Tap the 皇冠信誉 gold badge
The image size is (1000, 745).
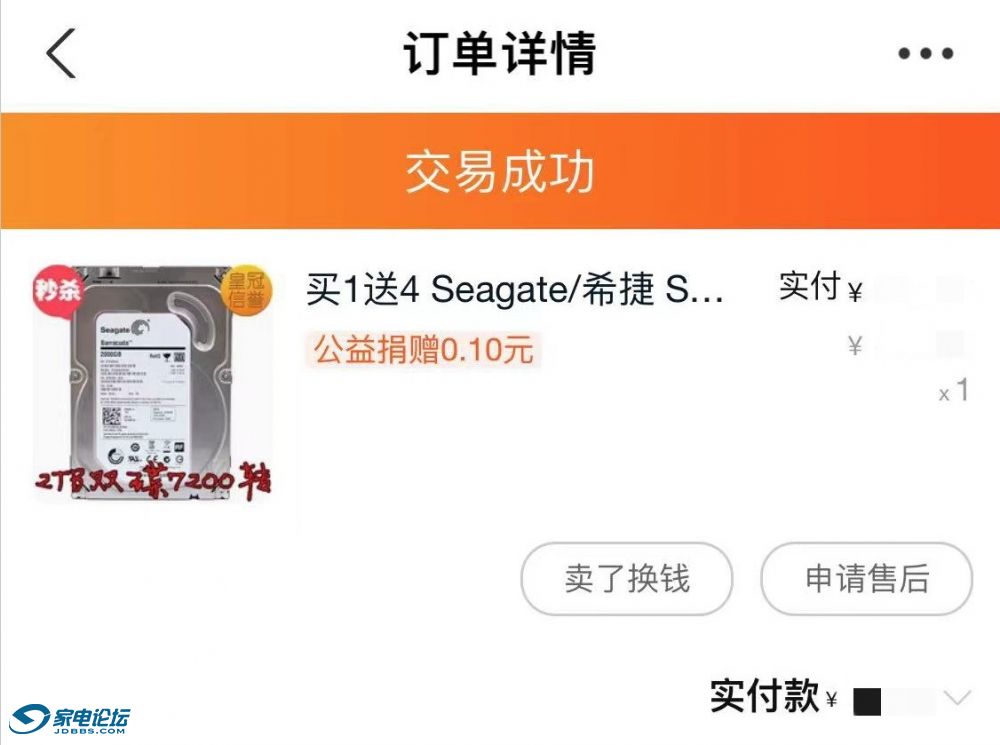pyautogui.click(x=247, y=290)
